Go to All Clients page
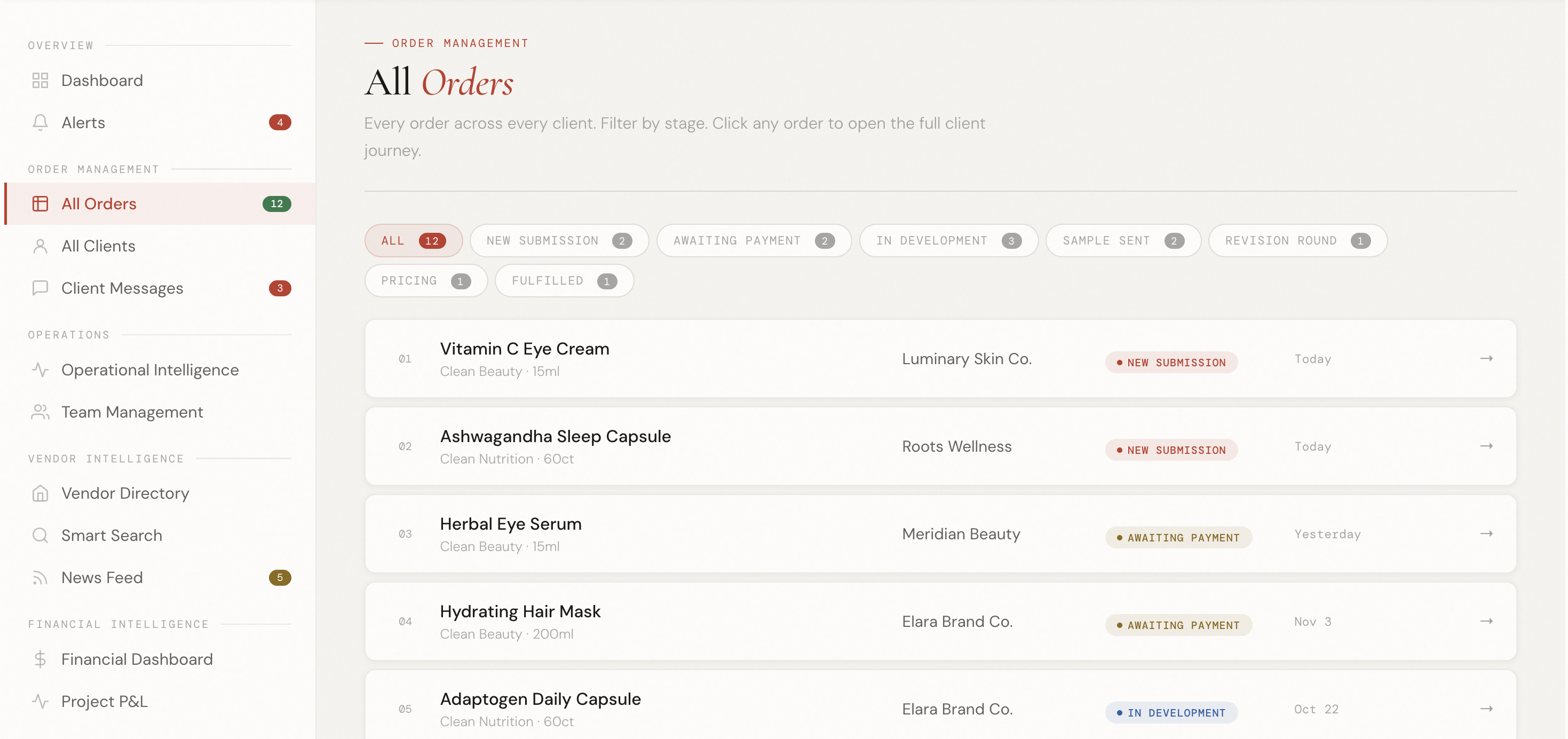Image resolution: width=1568 pixels, height=739 pixels. (160, 246)
